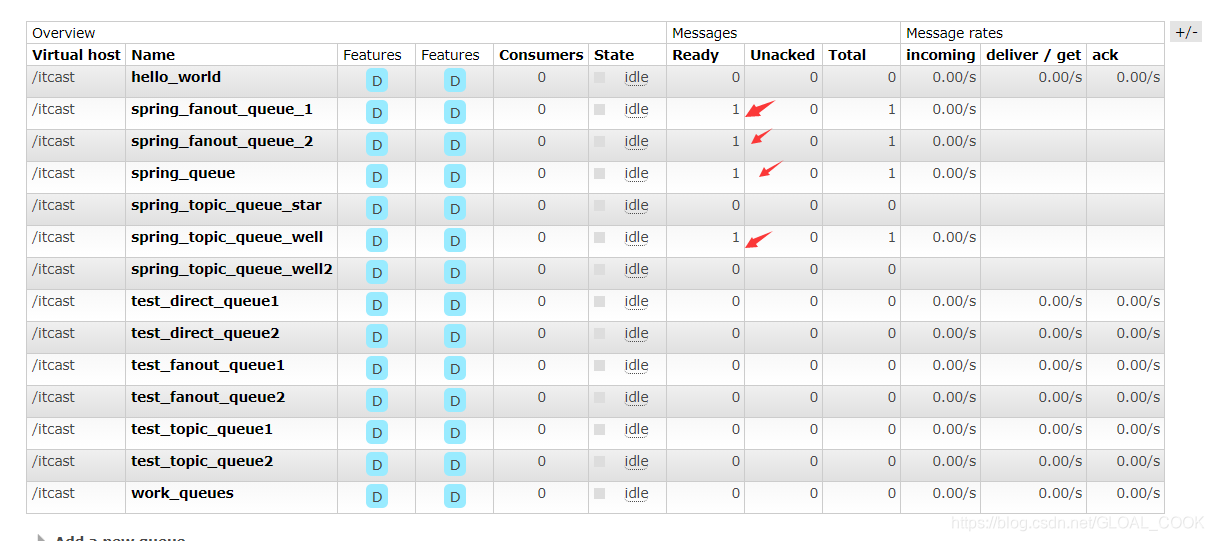The image size is (1214, 541).
Task: Open the spring_topic_queue_well queue link
Action: (227, 237)
